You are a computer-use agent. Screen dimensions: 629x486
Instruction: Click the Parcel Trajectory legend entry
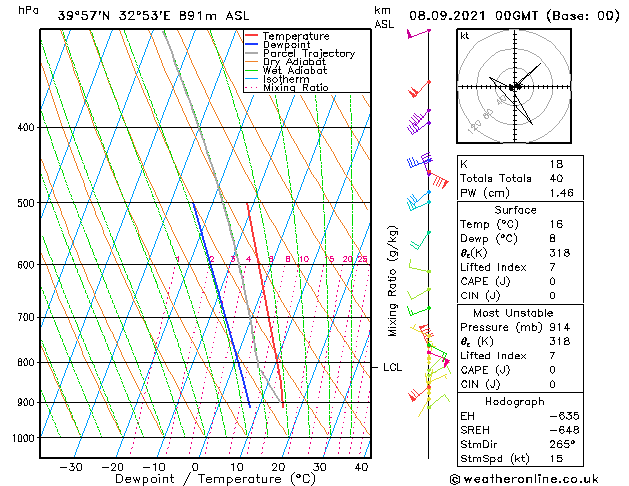pyautogui.click(x=309, y=54)
